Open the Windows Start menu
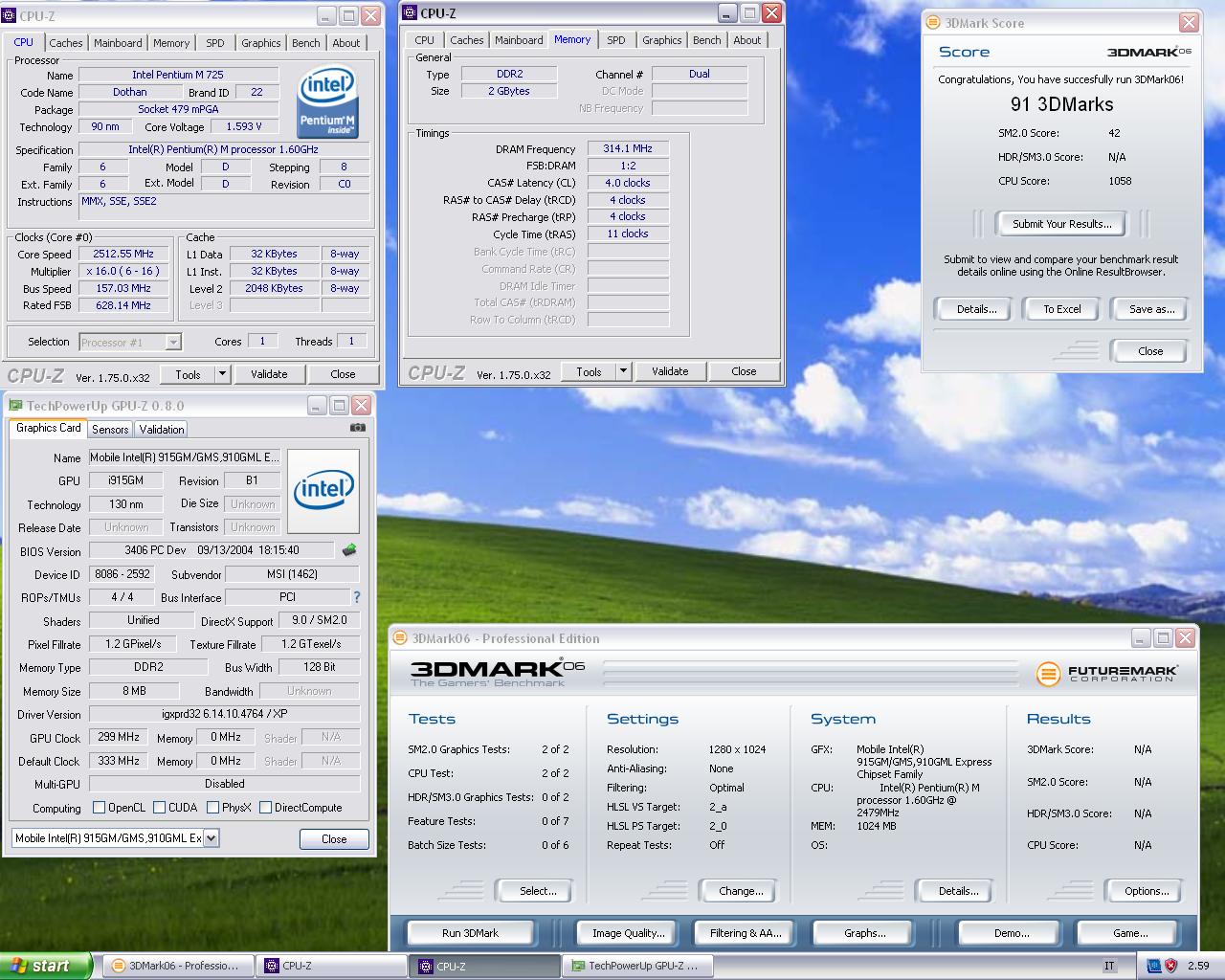Viewport: 1225px width, 980px height. point(46,966)
